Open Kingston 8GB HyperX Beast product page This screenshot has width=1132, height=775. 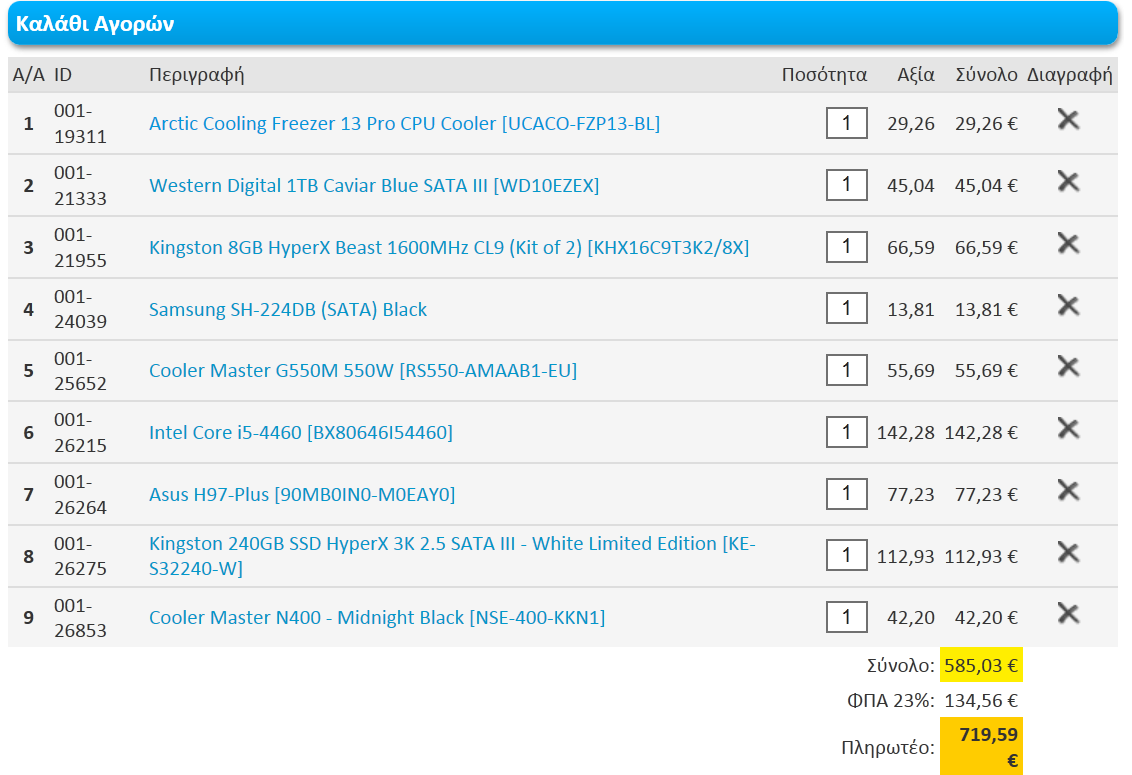coord(449,248)
